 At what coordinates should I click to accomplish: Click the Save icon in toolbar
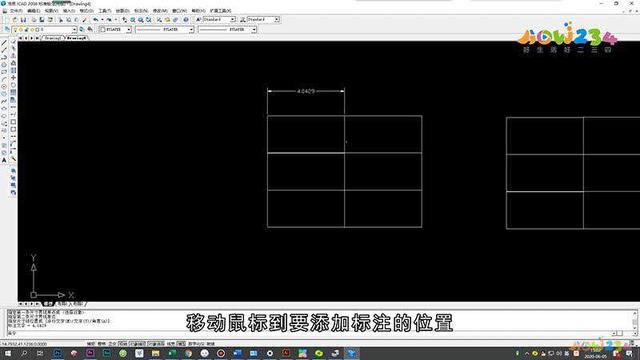pyautogui.click(x=24, y=20)
